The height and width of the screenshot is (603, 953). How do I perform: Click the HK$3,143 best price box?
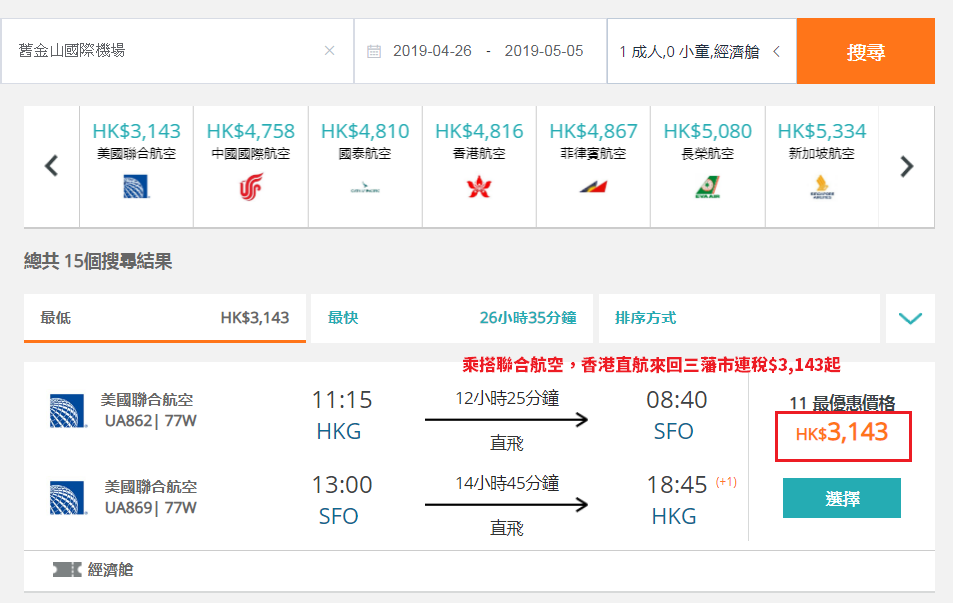843,436
